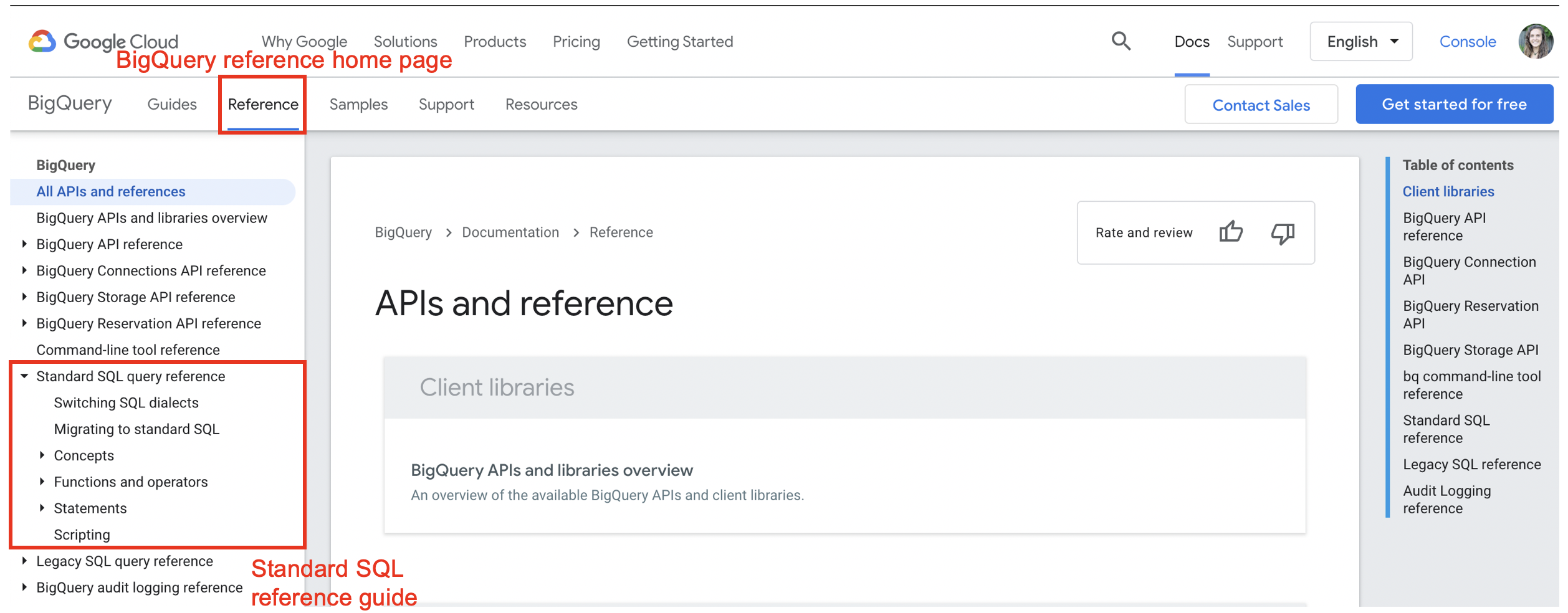1568x613 pixels.
Task: Open the English language dropdown
Action: [x=1361, y=42]
